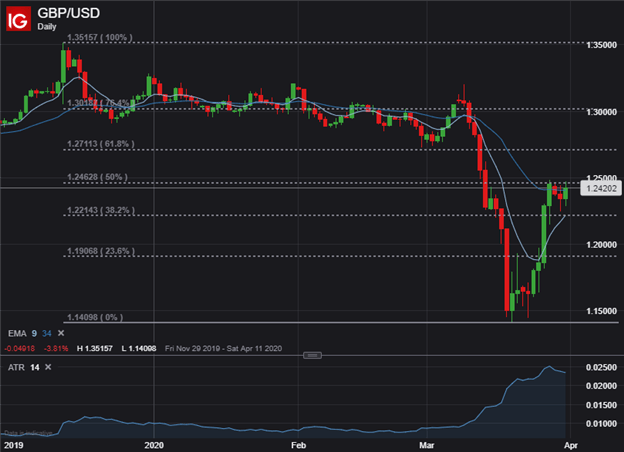Click the 1.22143 (38.2%) Fibonacci label

101,210
